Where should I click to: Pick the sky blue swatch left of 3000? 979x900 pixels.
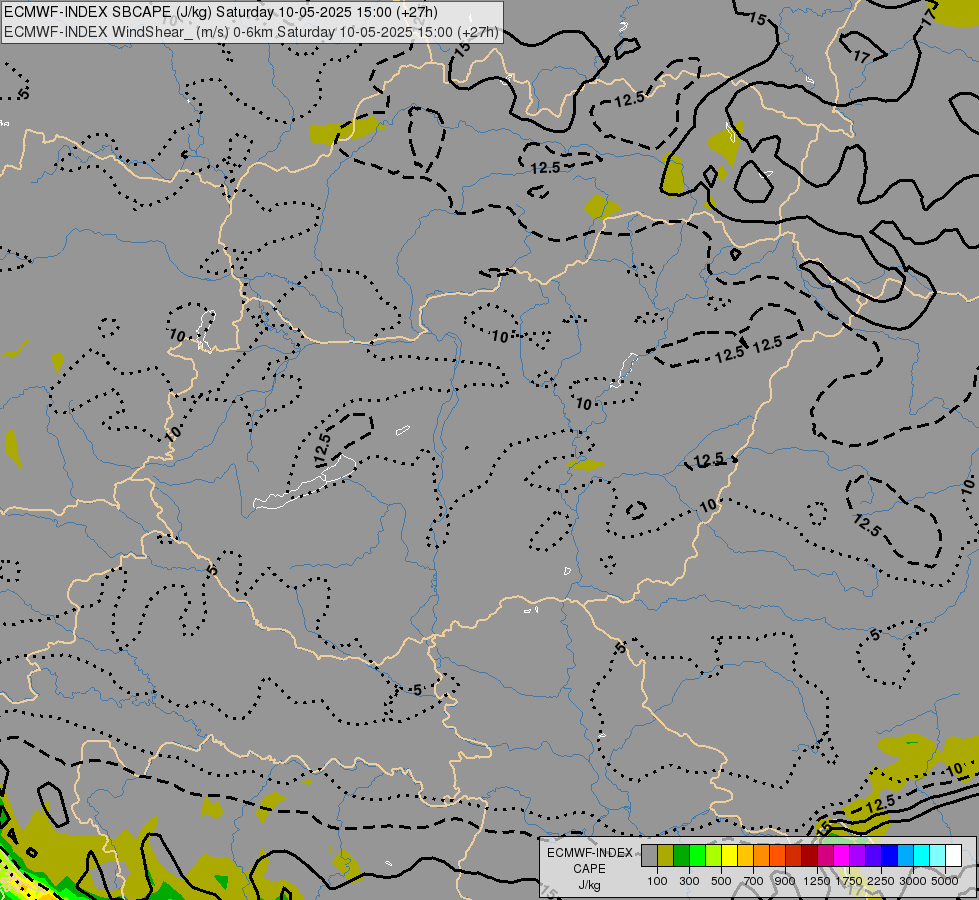point(905,855)
